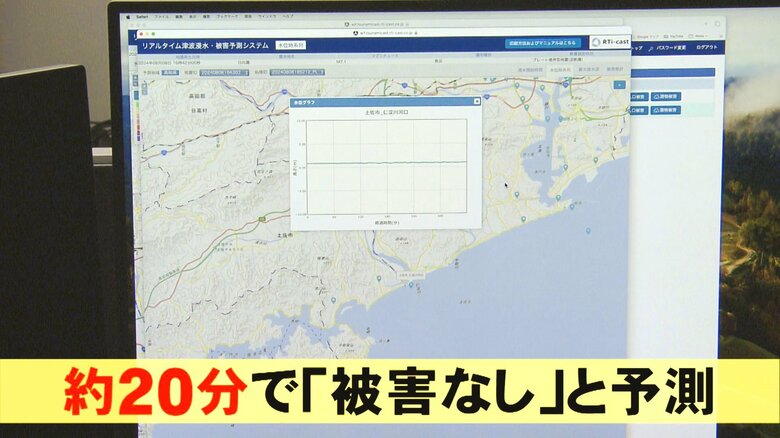Open the first earthquake ID dropdown

(x=224, y=72)
